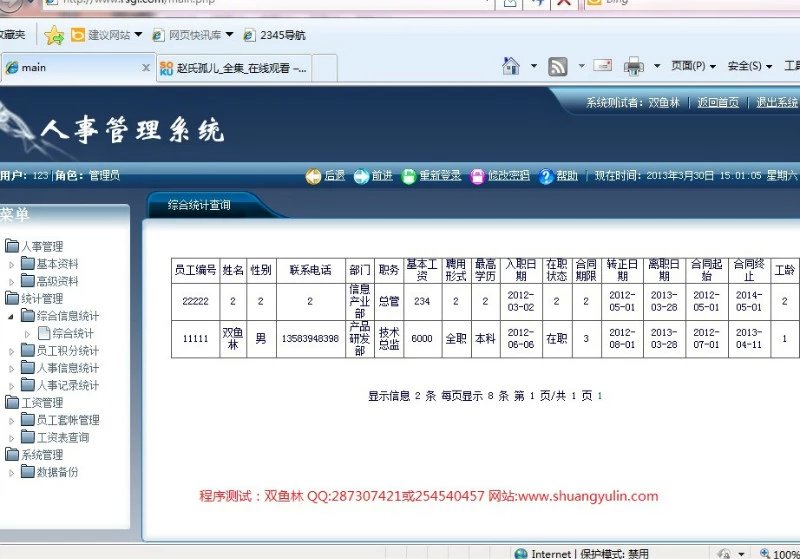Expand the 人事信息统计 tree node
Viewport: 800px width, 559px height.
11,369
